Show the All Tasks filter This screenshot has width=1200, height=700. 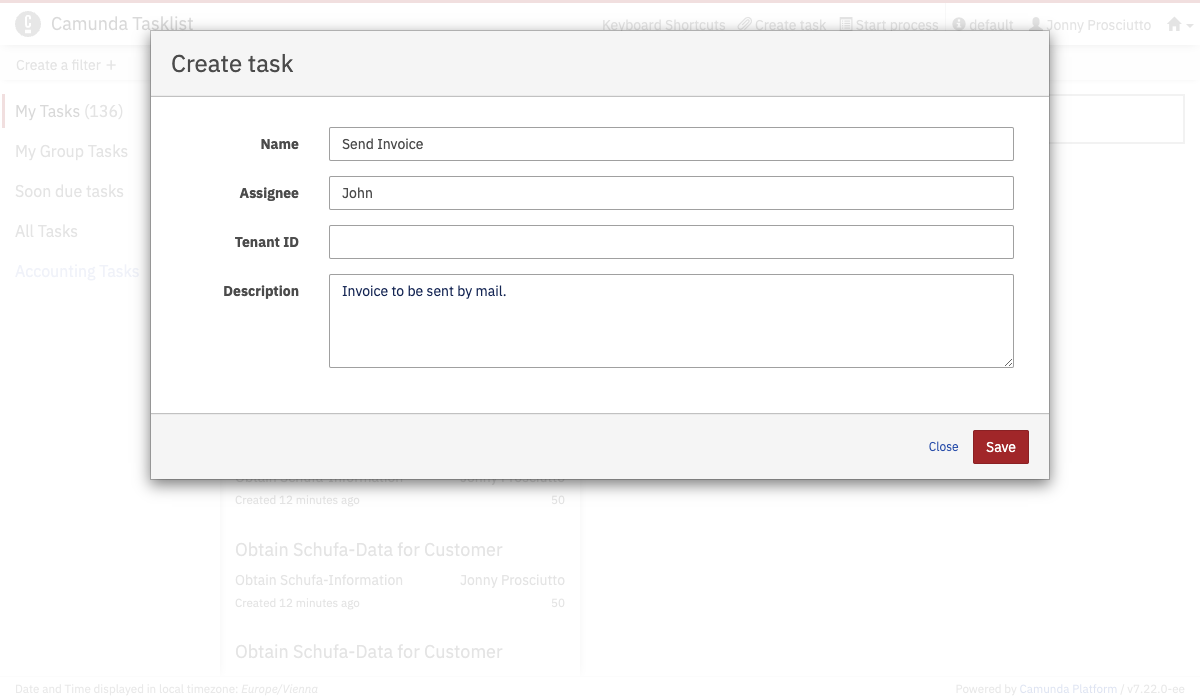click(46, 231)
